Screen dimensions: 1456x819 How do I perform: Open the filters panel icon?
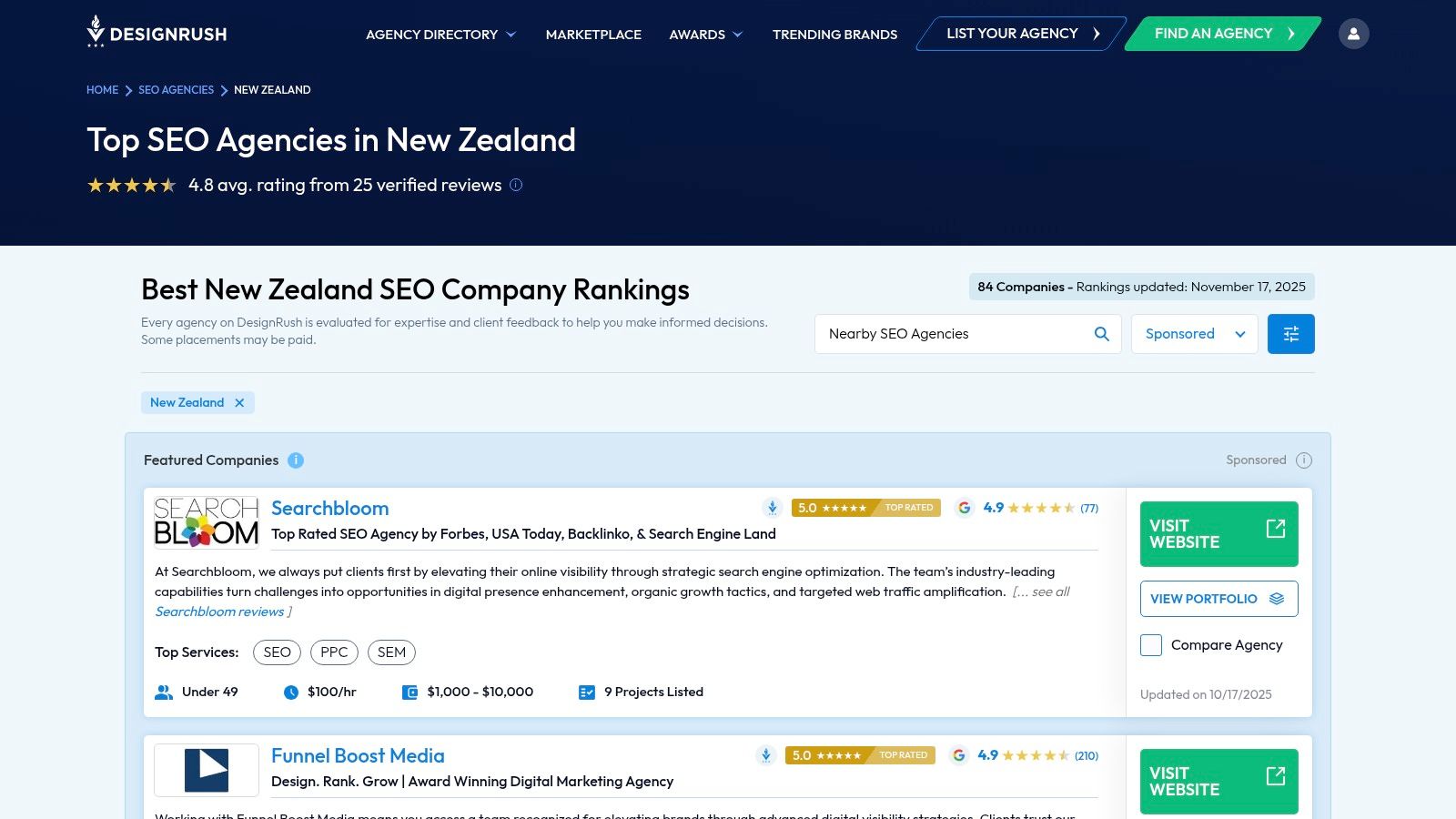click(1290, 333)
